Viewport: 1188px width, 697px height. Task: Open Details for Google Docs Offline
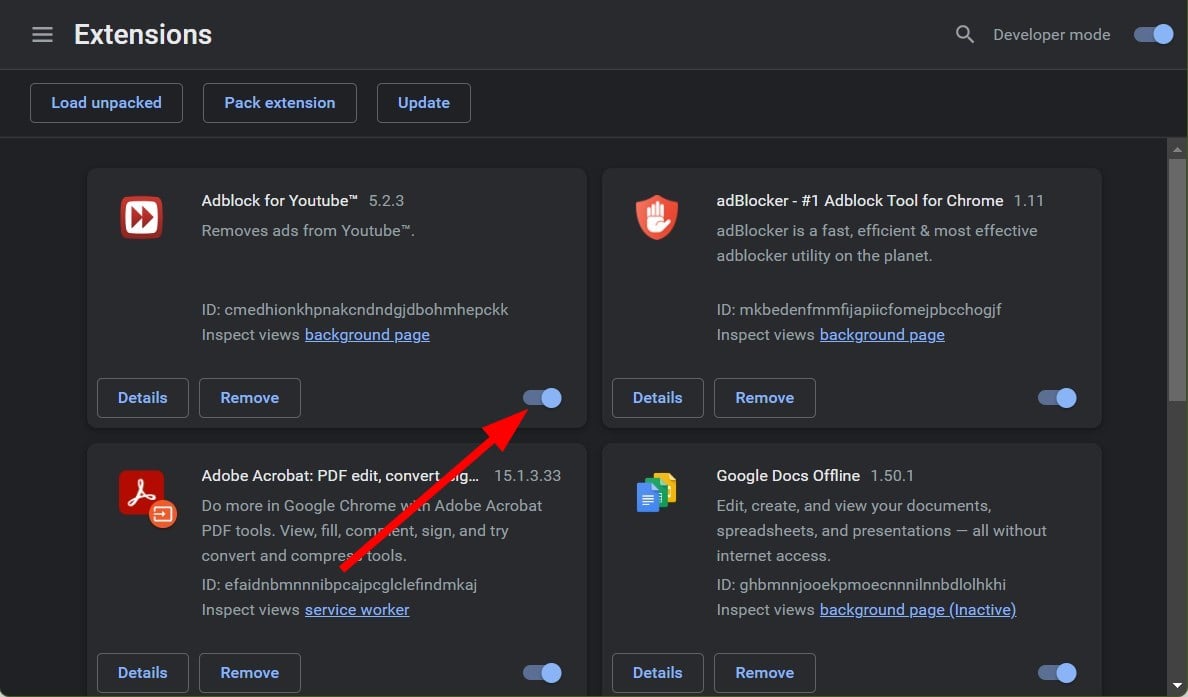pyautogui.click(x=658, y=673)
